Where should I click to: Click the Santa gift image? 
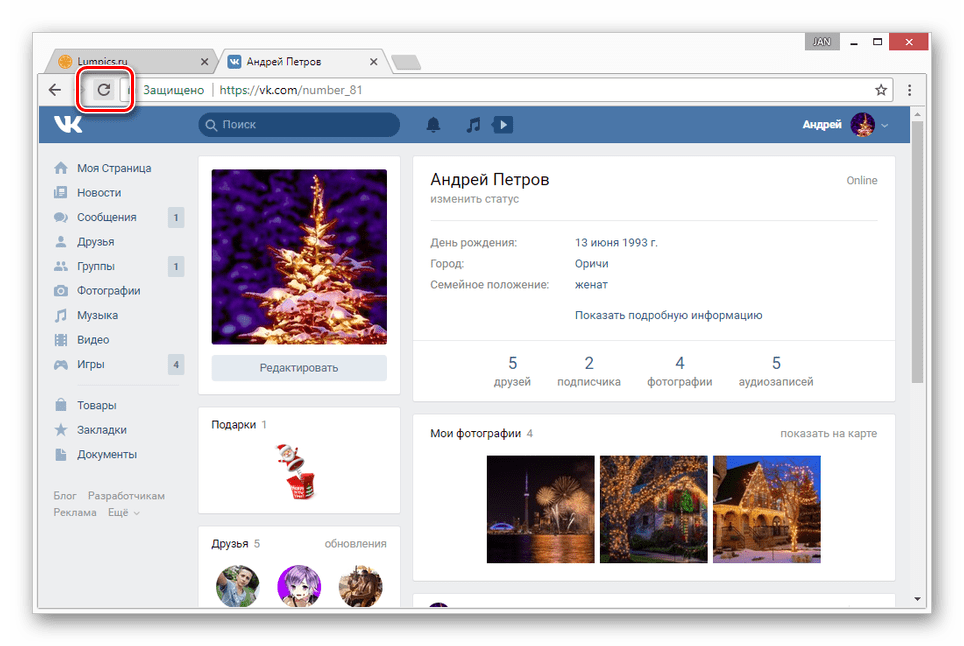(x=293, y=470)
